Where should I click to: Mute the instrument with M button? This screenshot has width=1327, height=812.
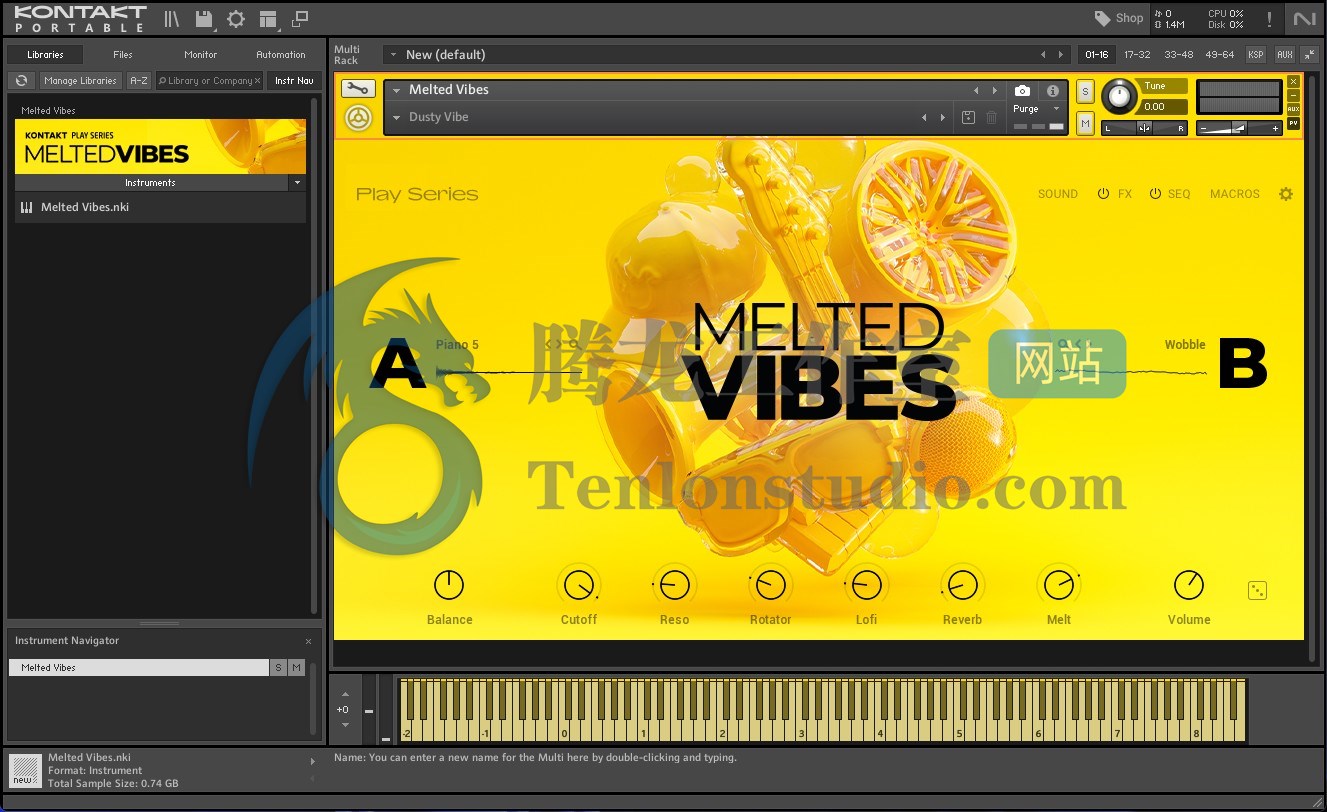pos(1085,122)
